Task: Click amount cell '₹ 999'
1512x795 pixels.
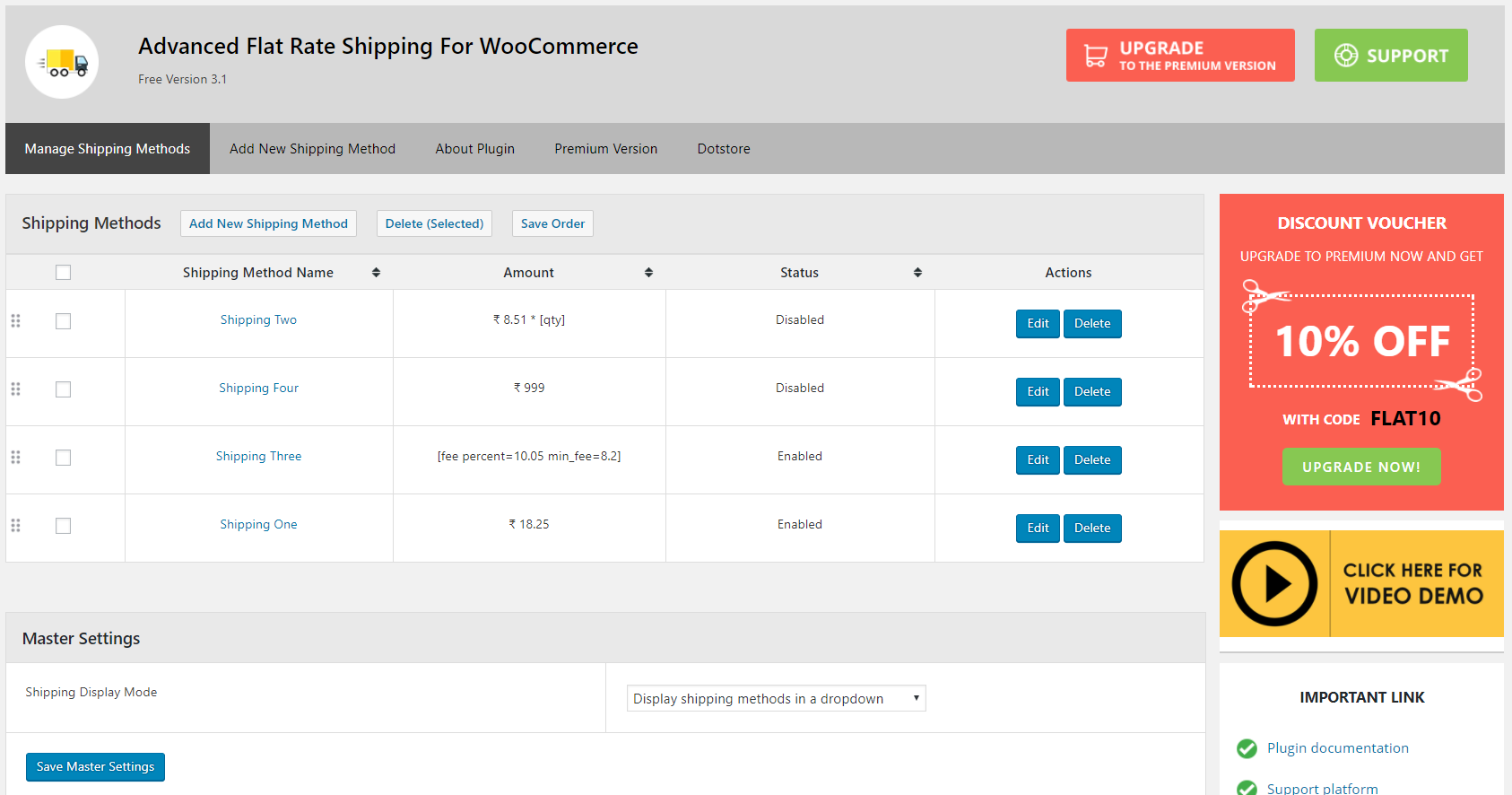Action: [529, 388]
